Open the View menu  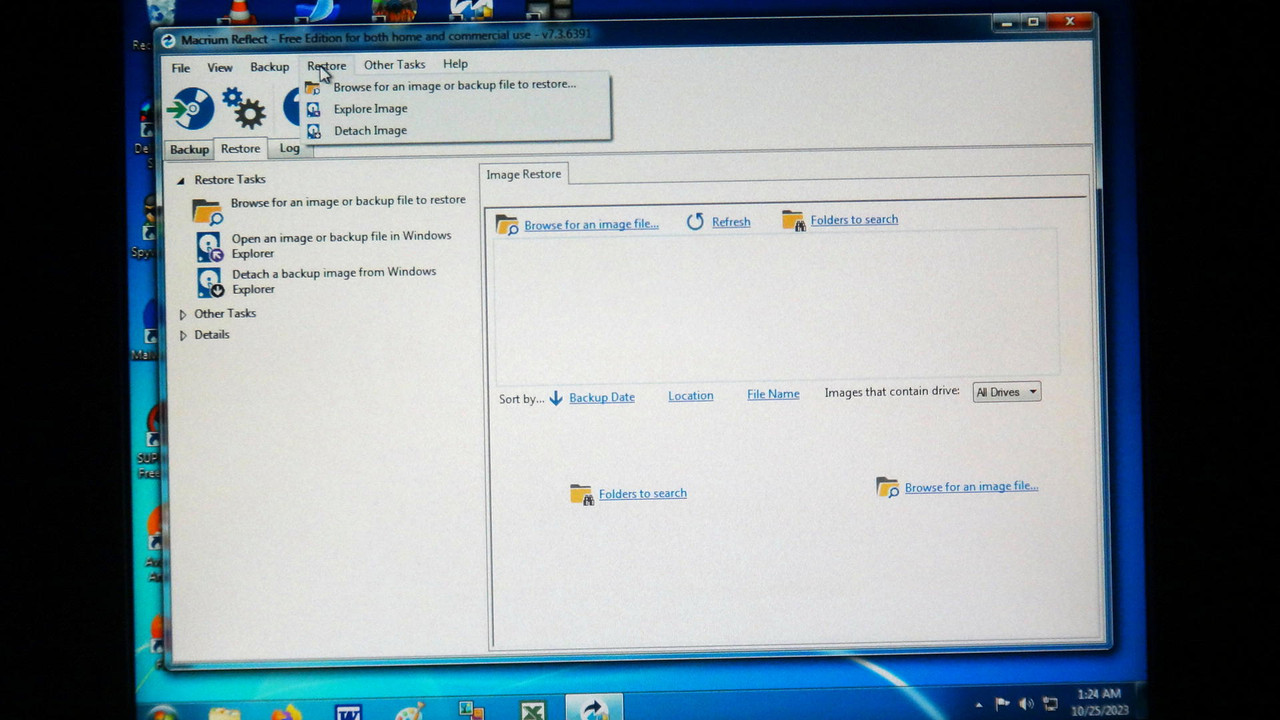(220, 68)
